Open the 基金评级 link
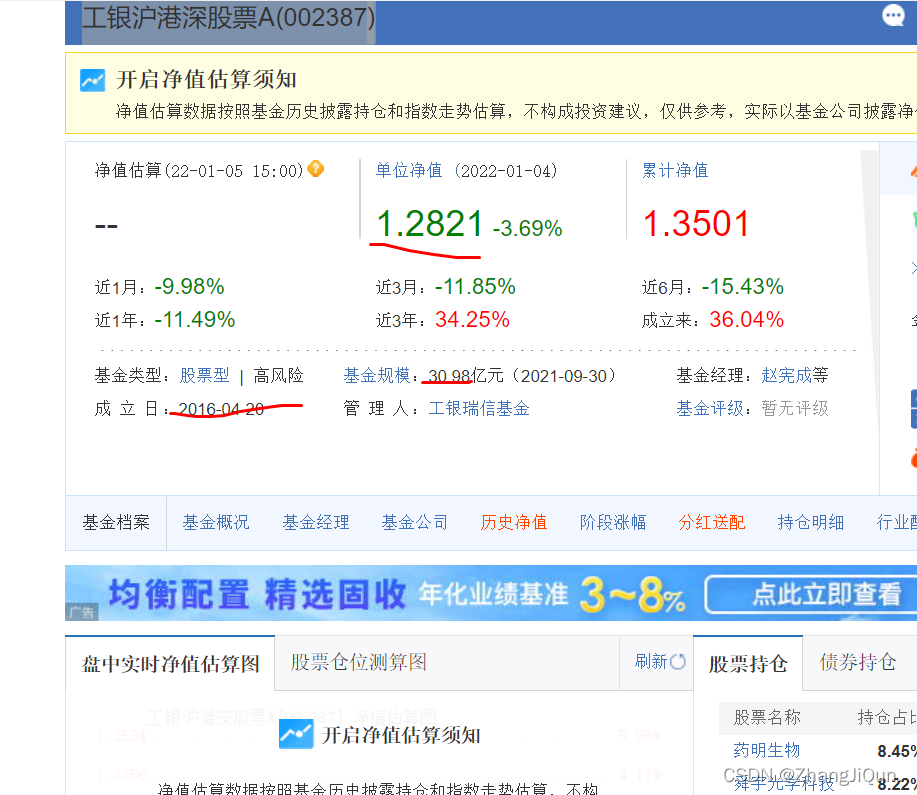Screen dimensions: 917x795 click(x=710, y=408)
